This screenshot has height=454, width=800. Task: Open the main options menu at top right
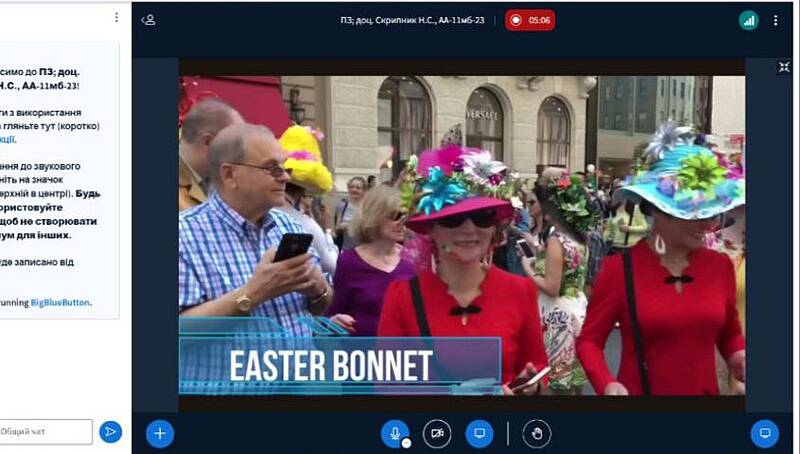(x=775, y=20)
